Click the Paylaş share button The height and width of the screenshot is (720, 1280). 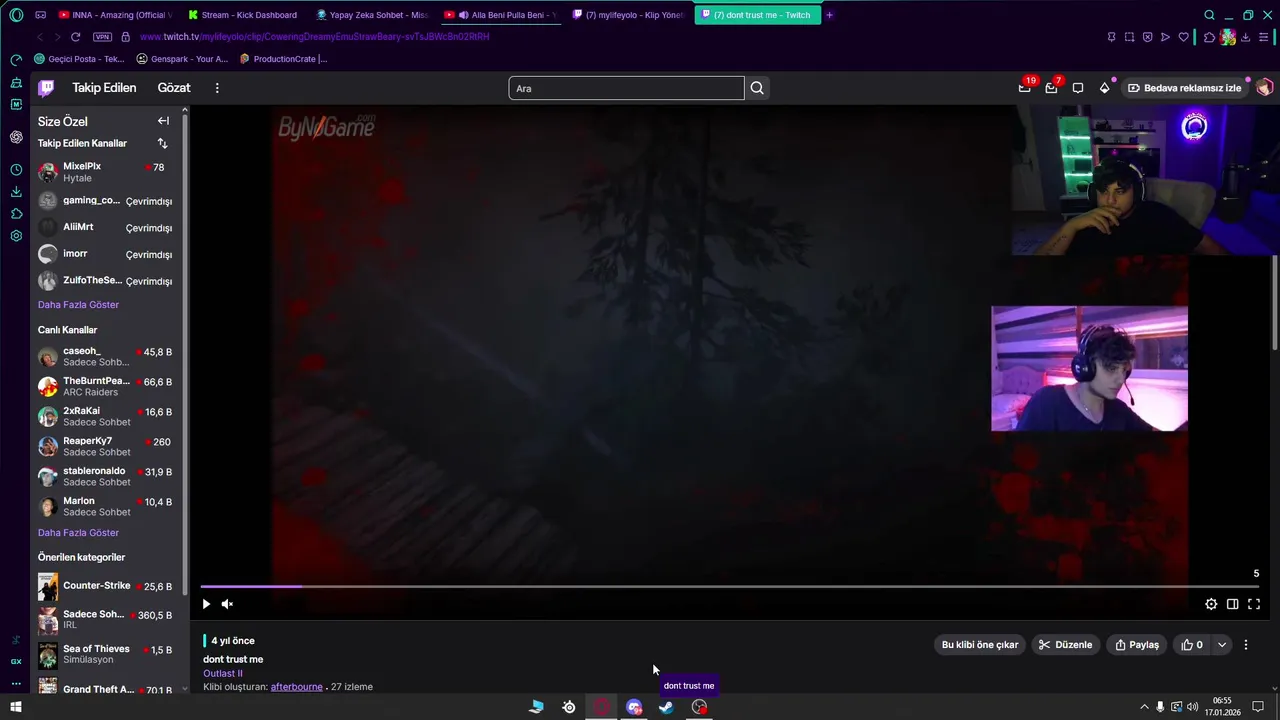[x=1137, y=645]
